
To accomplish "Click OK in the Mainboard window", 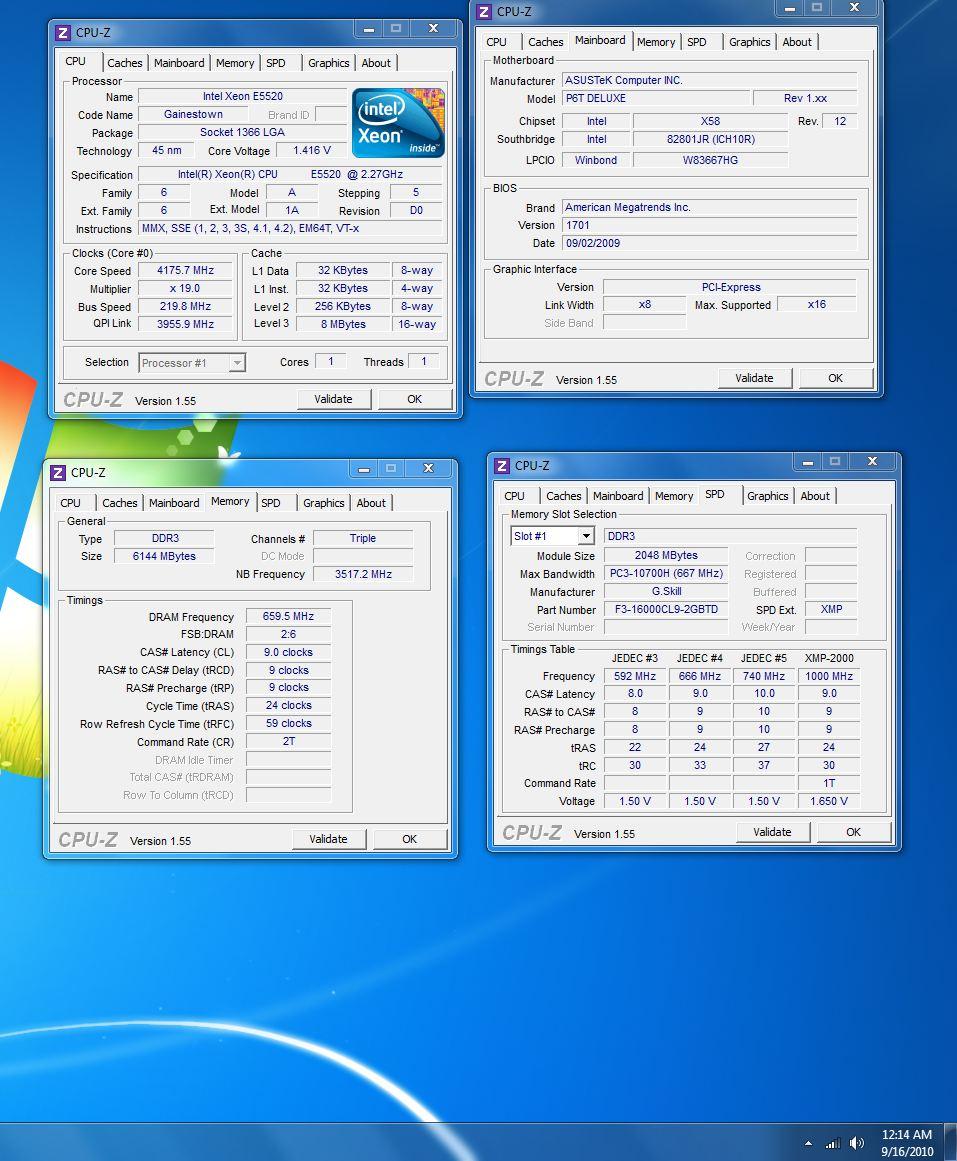I will coord(836,378).
